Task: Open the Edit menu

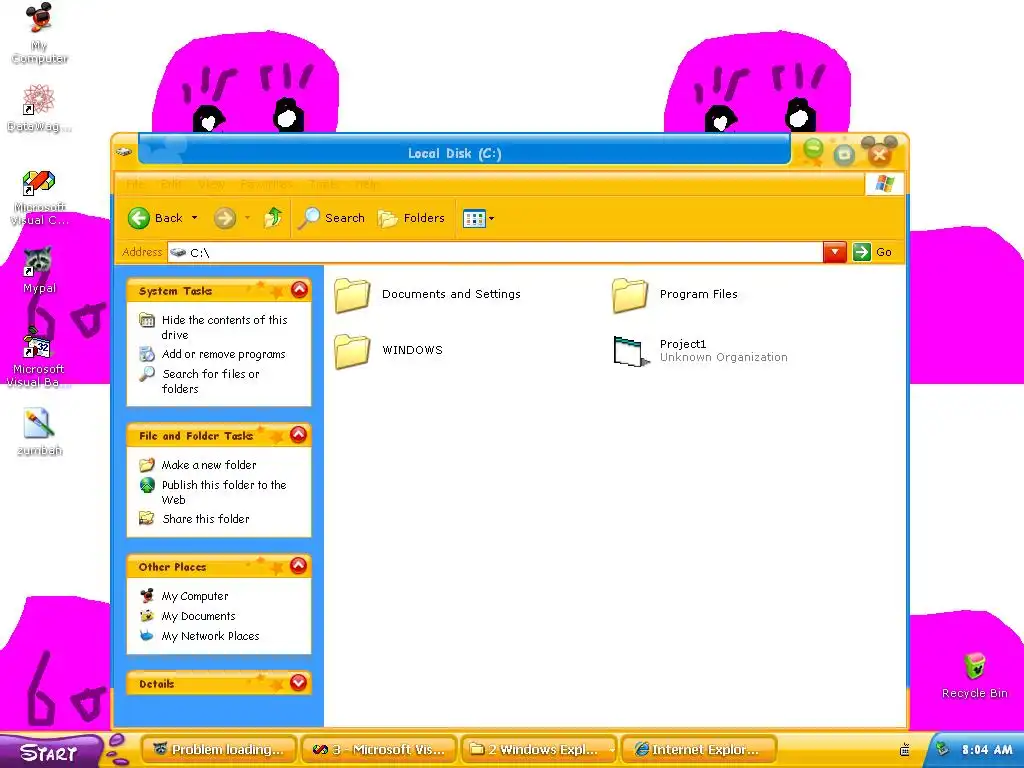Action: point(171,184)
